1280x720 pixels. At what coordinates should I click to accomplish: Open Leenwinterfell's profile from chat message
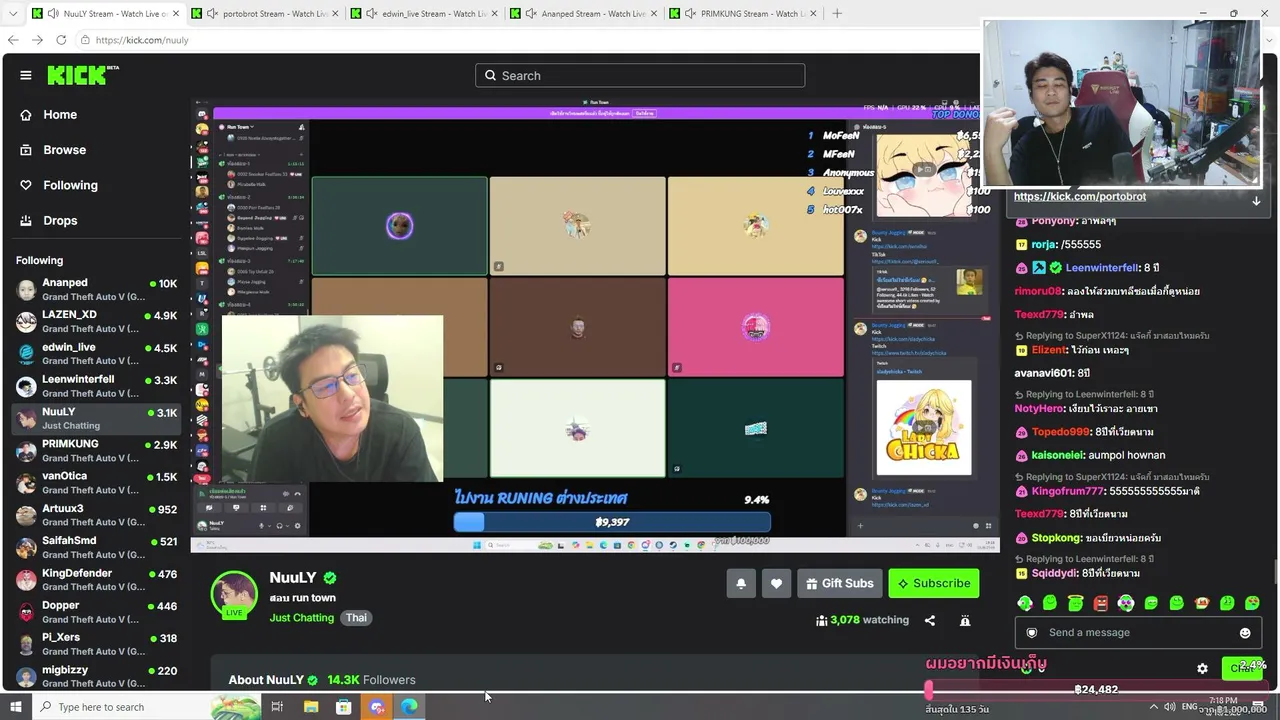pyautogui.click(x=1102, y=268)
